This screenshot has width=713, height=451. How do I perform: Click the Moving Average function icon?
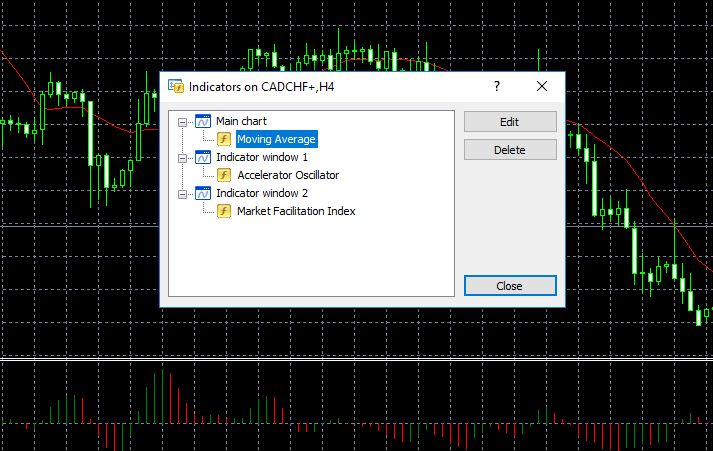[224, 139]
